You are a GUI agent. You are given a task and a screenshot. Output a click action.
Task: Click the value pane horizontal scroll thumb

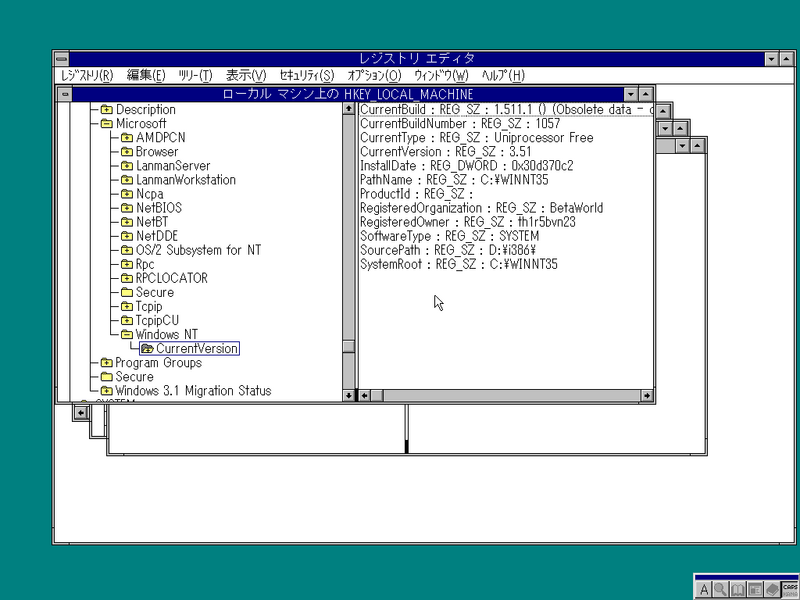click(x=377, y=395)
